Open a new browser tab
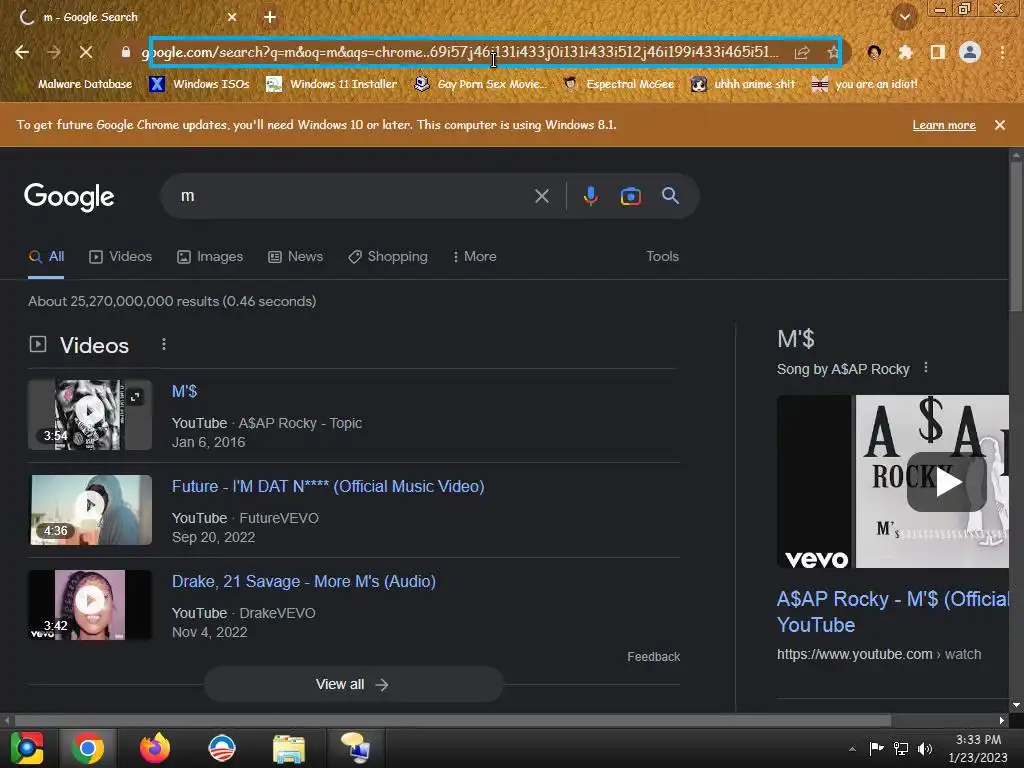Viewport: 1024px width, 768px height. (270, 18)
